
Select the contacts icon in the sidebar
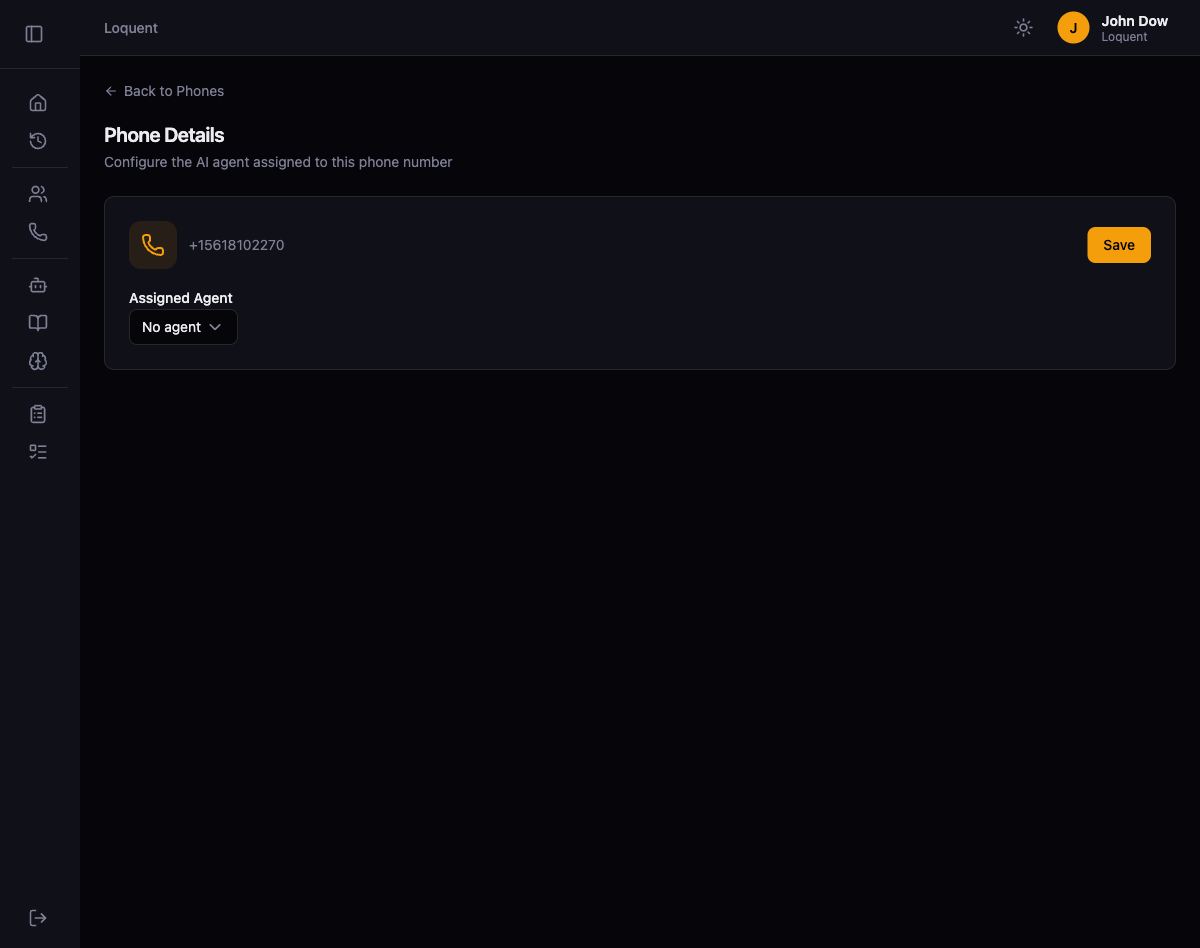pos(38,193)
